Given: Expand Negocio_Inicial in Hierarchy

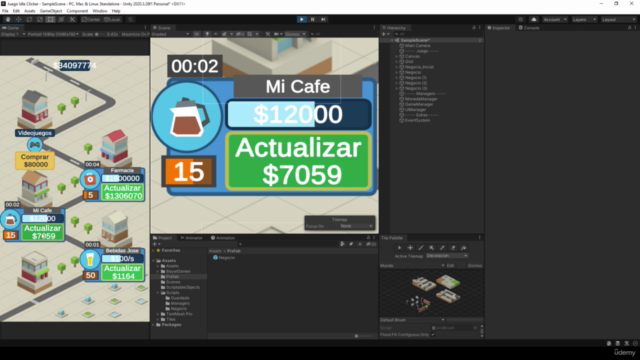Looking at the screenshot, I should 397,67.
